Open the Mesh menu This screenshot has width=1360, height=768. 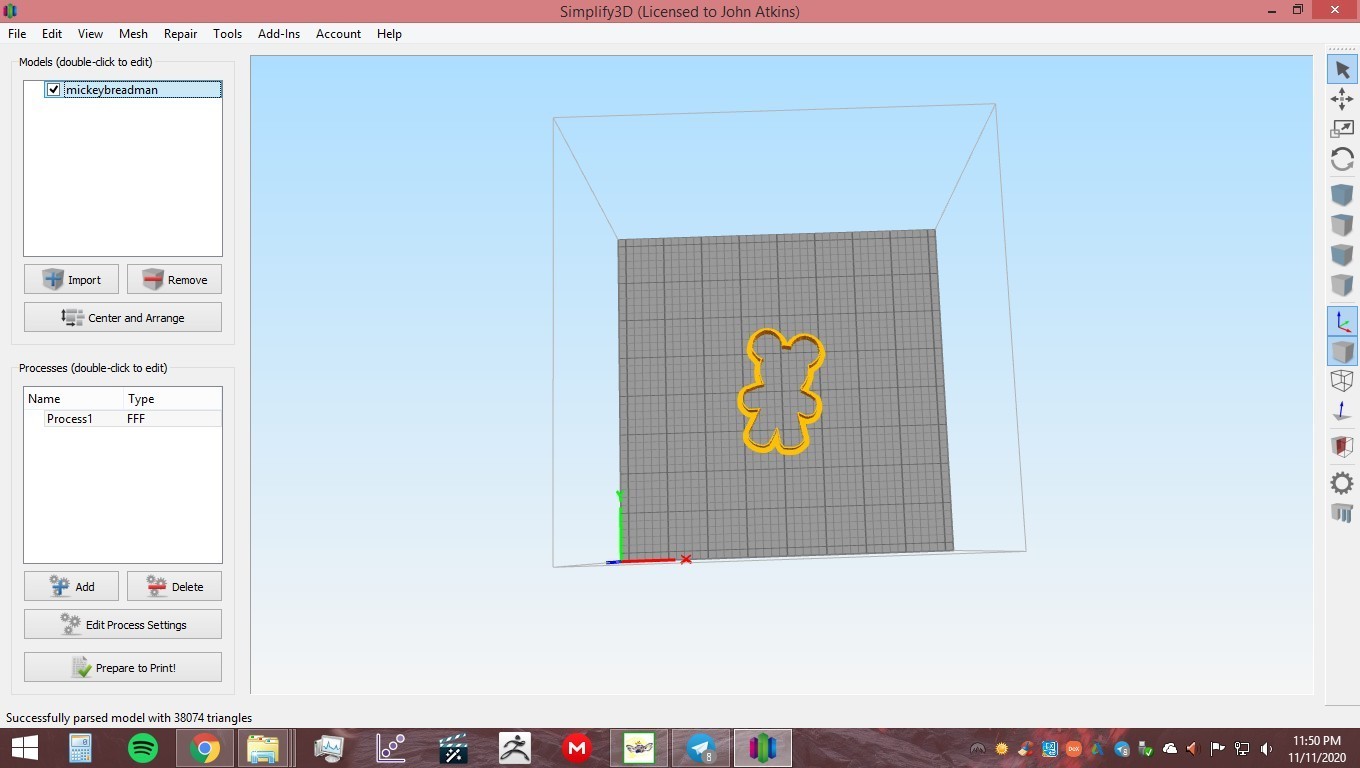pos(133,34)
